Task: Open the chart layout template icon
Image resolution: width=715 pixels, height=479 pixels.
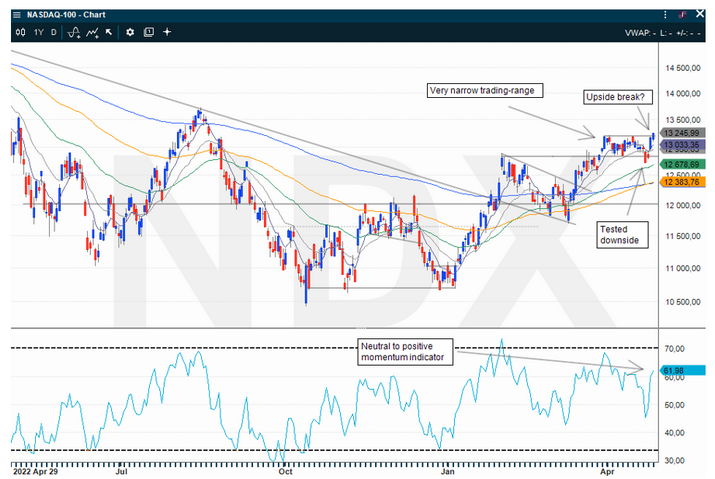Action: tap(149, 32)
